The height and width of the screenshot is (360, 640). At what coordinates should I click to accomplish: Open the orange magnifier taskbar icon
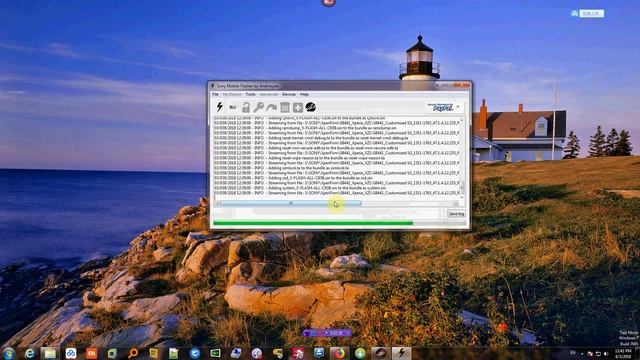tap(133, 353)
